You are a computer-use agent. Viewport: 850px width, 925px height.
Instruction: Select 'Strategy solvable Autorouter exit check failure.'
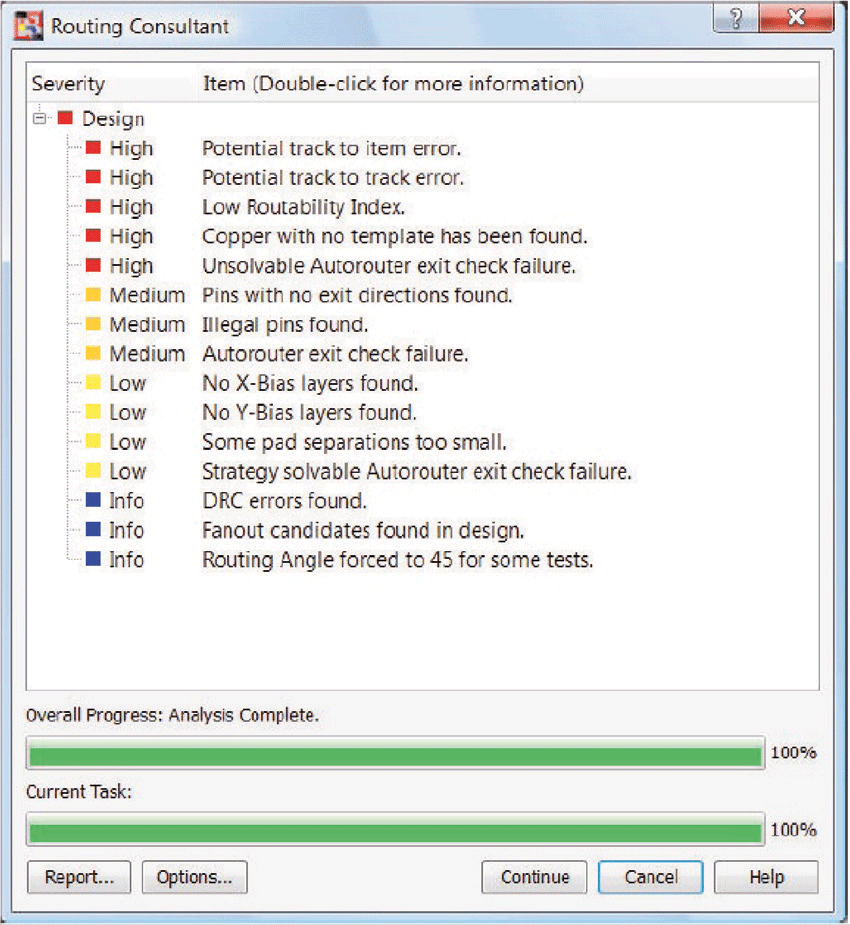click(x=416, y=472)
